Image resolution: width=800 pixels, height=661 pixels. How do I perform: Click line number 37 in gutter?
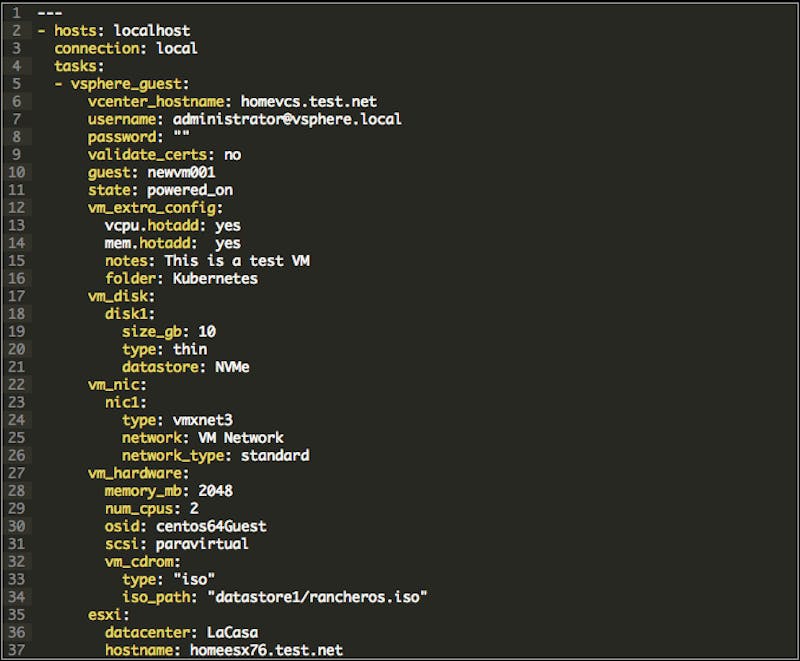pos(17,650)
